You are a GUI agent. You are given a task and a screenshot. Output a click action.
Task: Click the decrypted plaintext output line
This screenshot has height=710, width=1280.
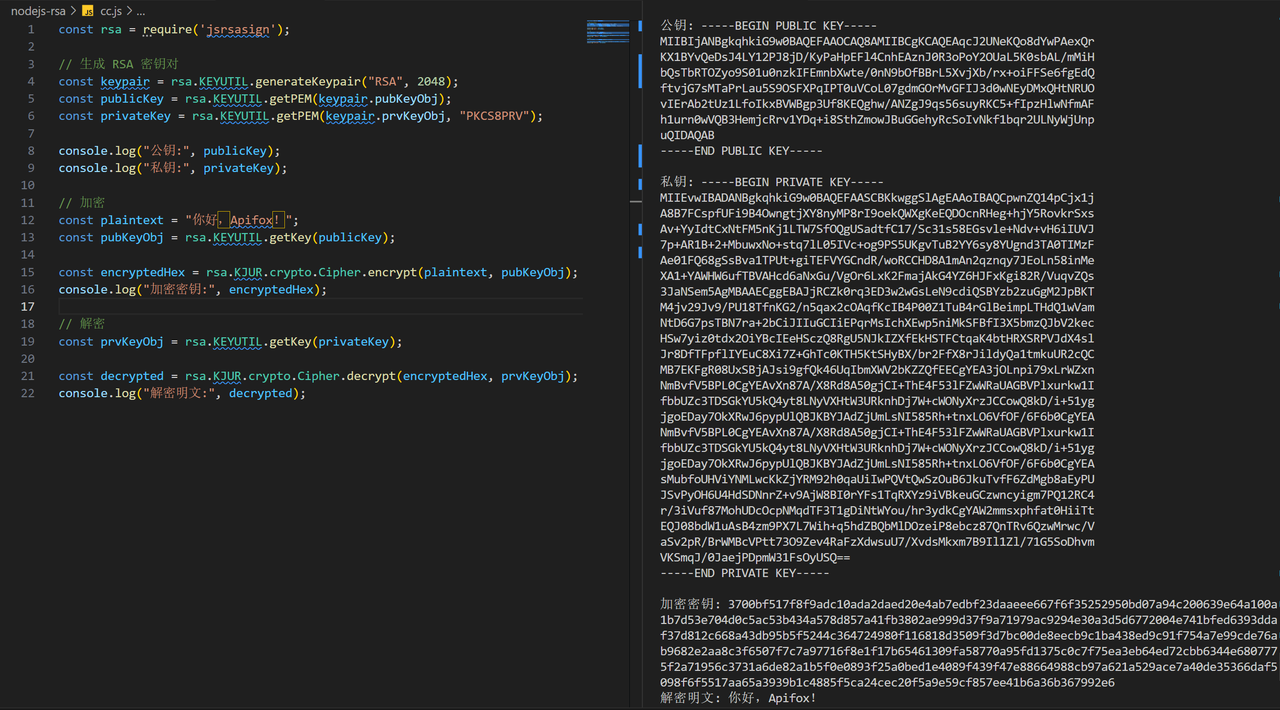coord(738,698)
